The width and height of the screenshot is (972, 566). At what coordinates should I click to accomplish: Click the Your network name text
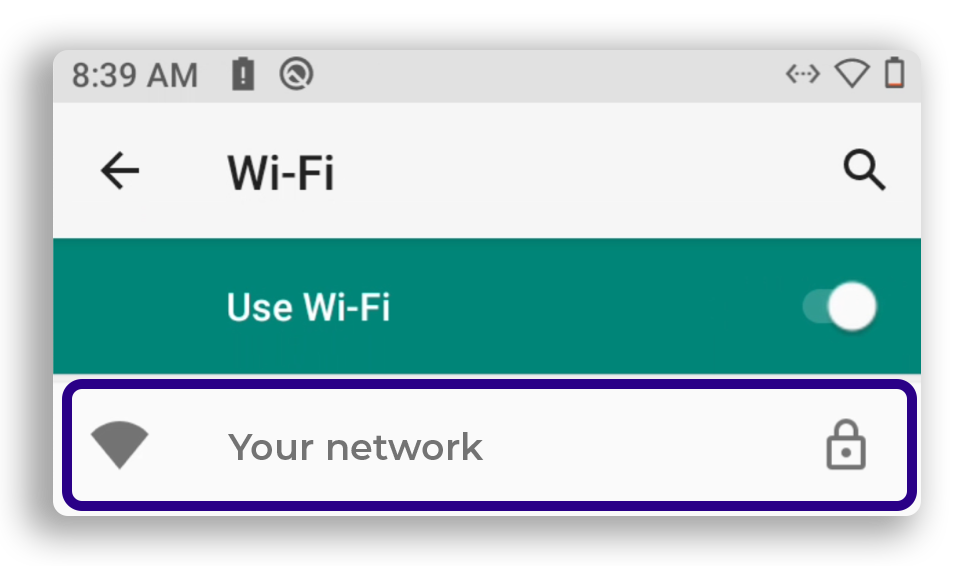[355, 447]
